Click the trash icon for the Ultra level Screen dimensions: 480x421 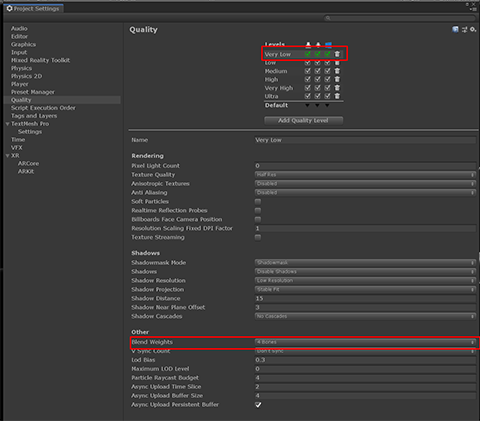click(x=337, y=96)
